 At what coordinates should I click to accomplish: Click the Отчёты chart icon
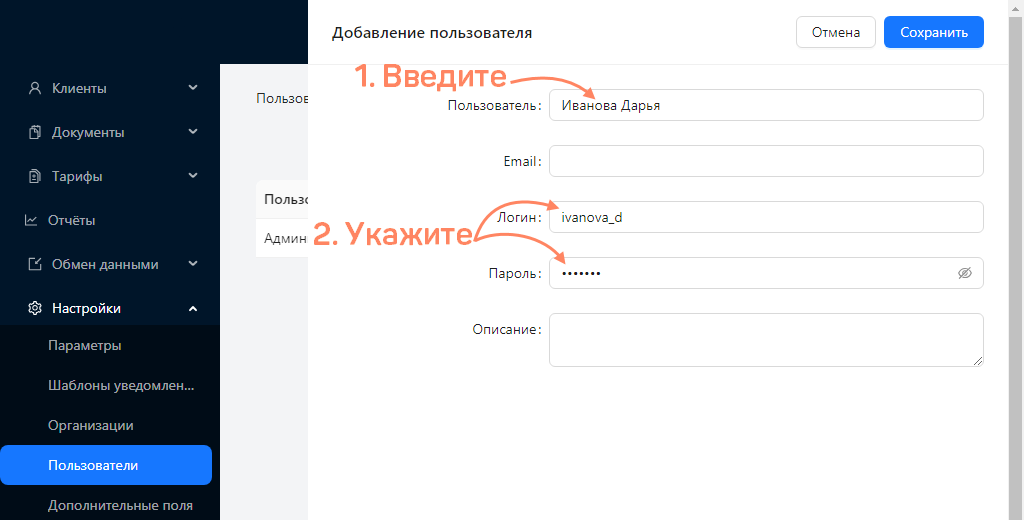click(31, 220)
